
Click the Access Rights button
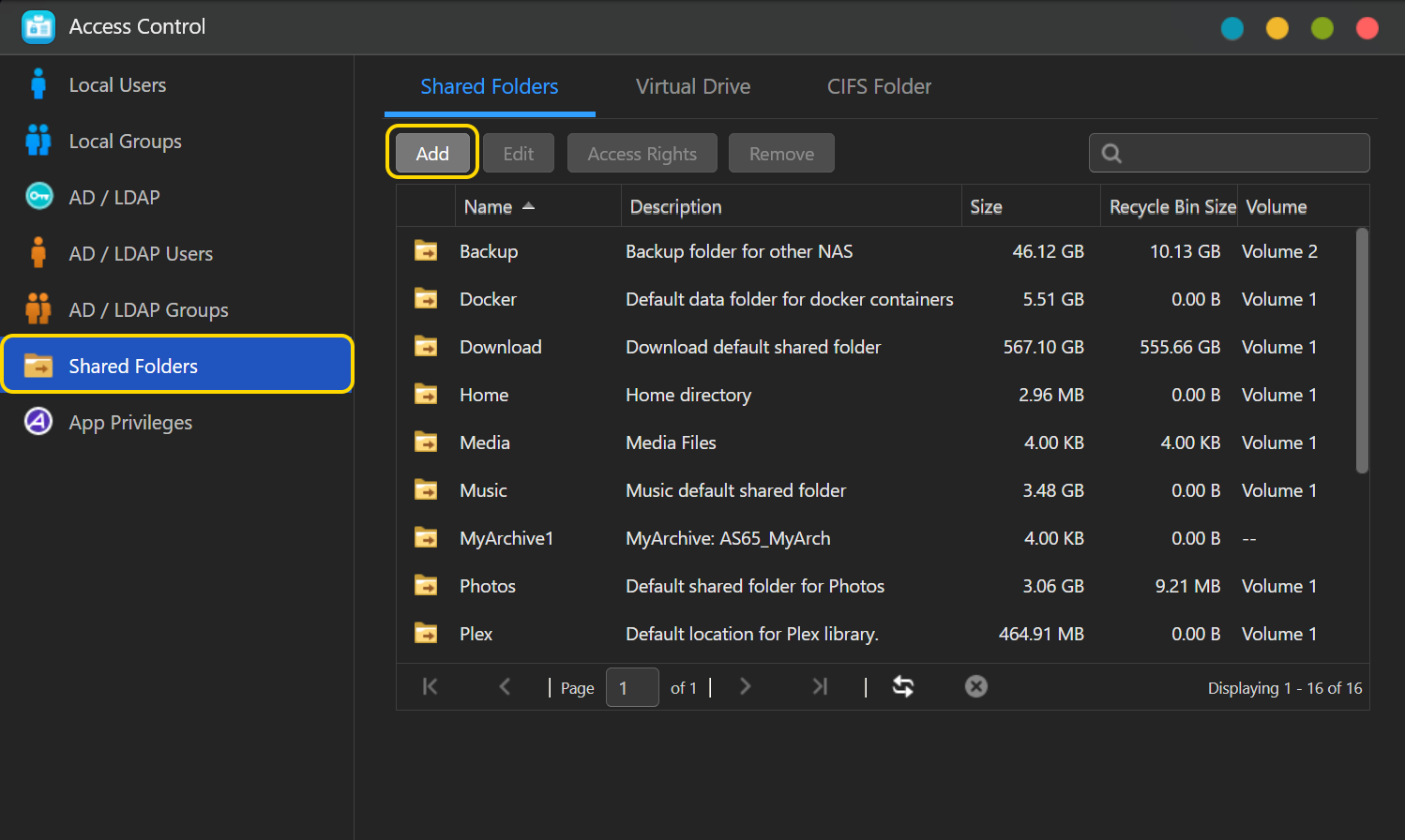(x=642, y=153)
